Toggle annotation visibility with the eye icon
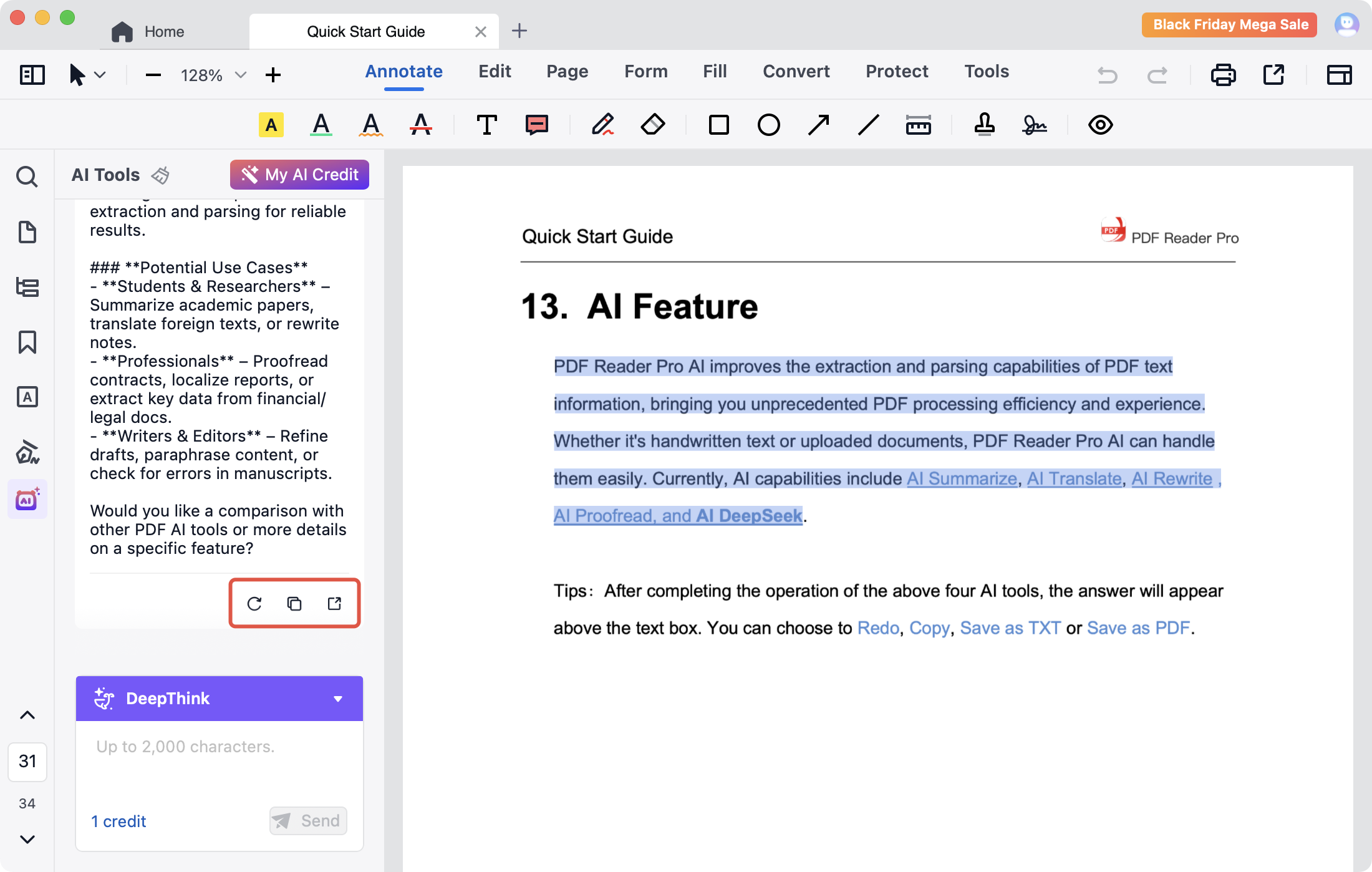This screenshot has height=872, width=1372. (1100, 125)
